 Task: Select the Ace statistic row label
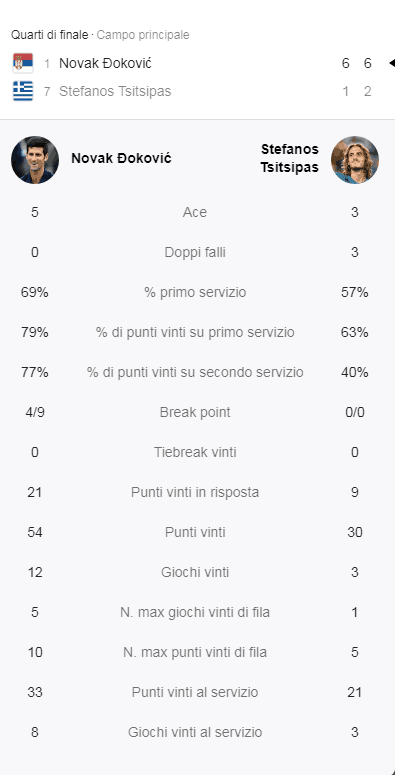[x=195, y=213]
